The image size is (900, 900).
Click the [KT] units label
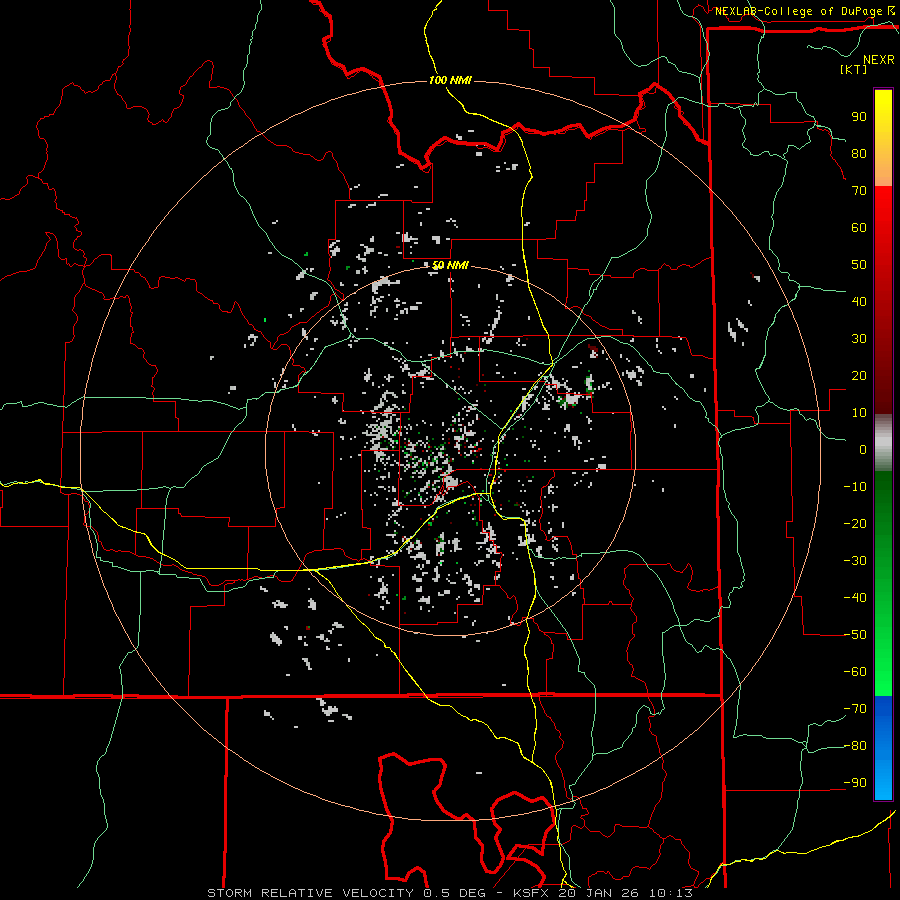pos(854,69)
